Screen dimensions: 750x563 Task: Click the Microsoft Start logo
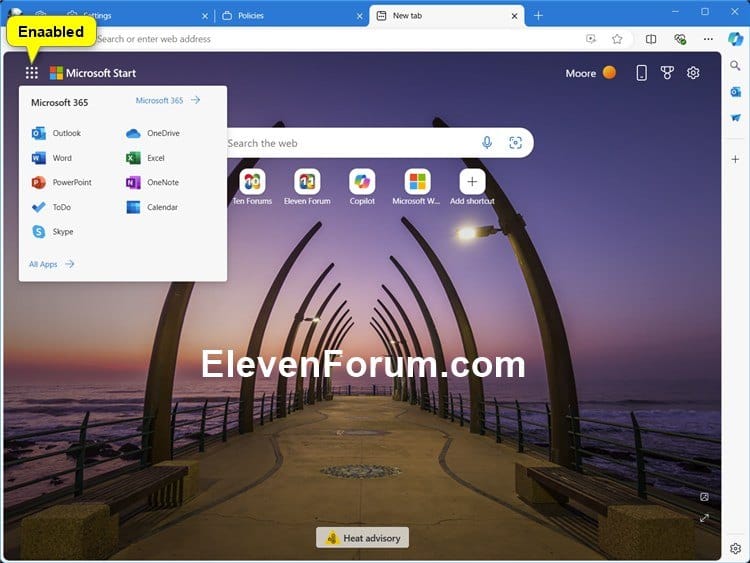pyautogui.click(x=93, y=73)
